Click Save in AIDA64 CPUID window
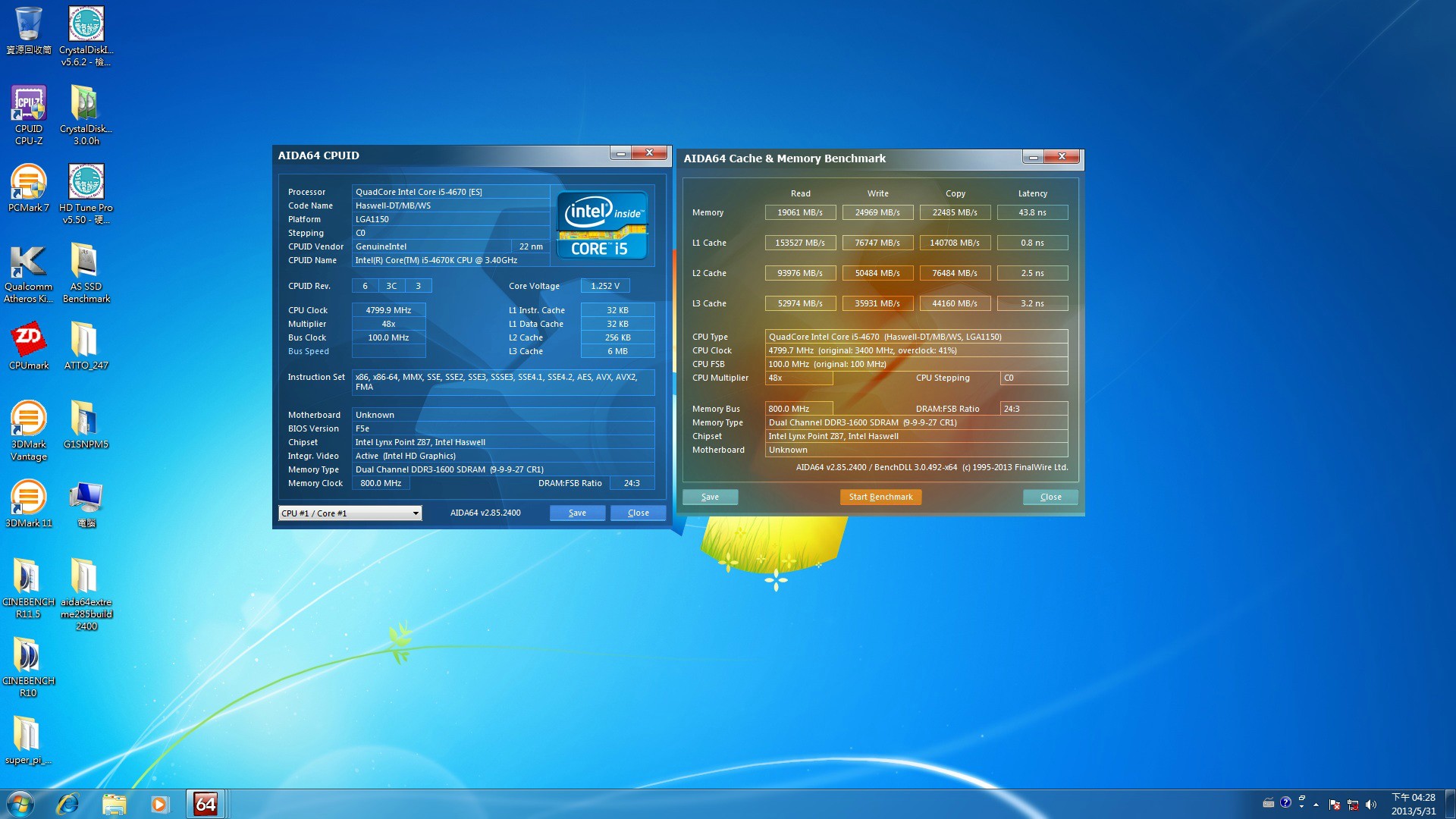 [577, 513]
